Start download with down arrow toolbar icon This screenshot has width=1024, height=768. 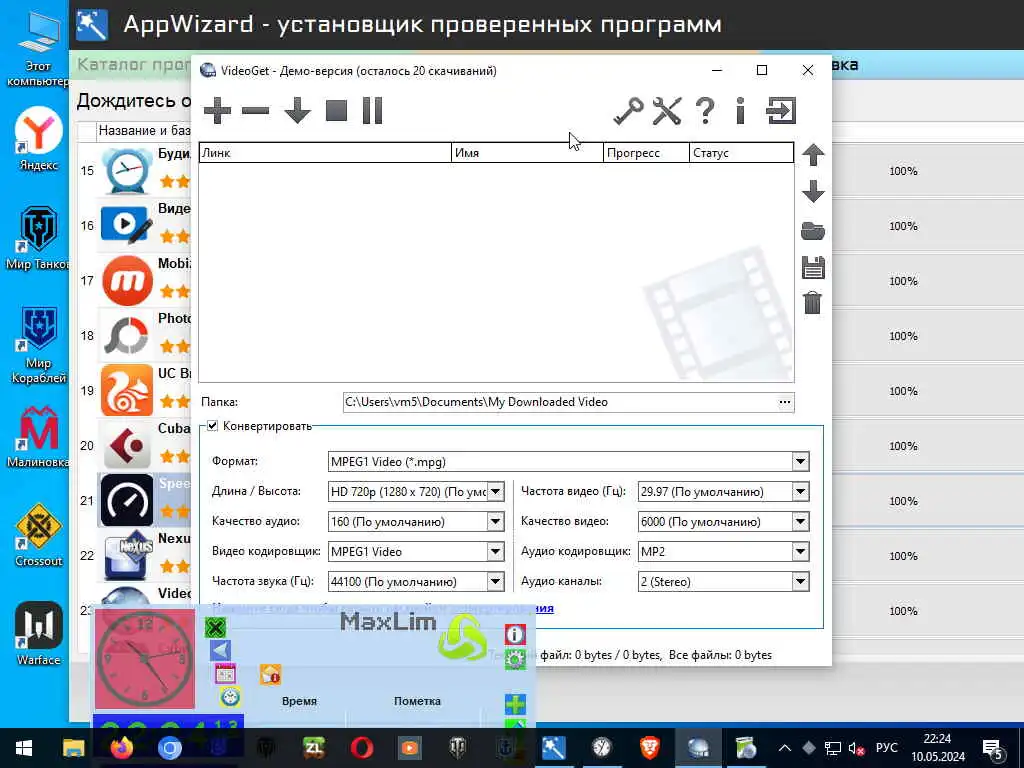[297, 110]
